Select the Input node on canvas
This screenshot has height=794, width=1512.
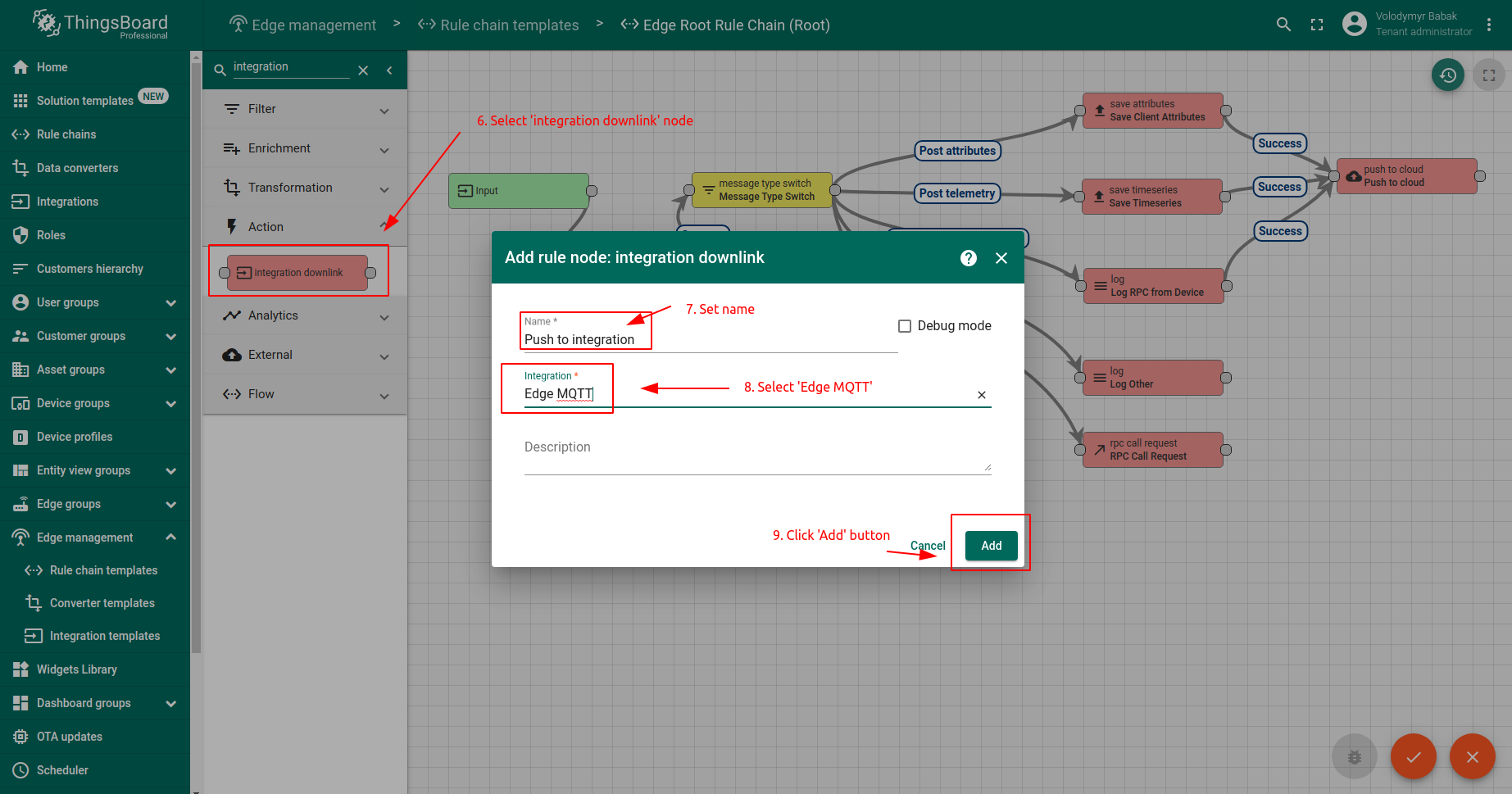point(518,191)
